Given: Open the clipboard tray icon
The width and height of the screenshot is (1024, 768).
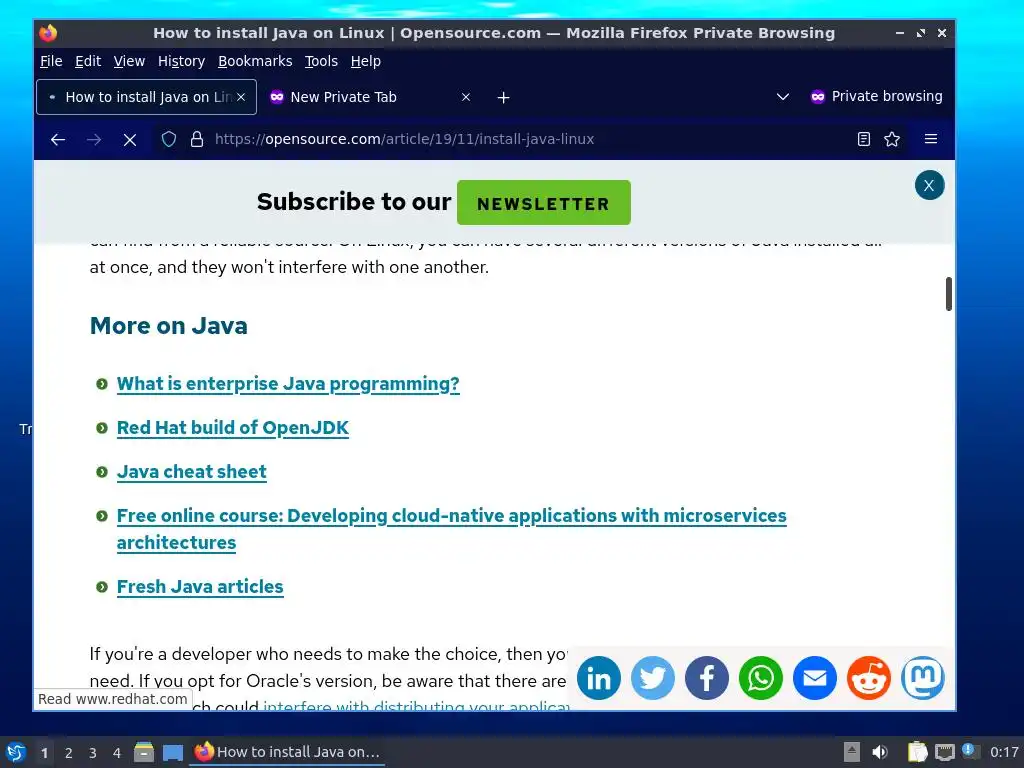Looking at the screenshot, I should coord(918,752).
